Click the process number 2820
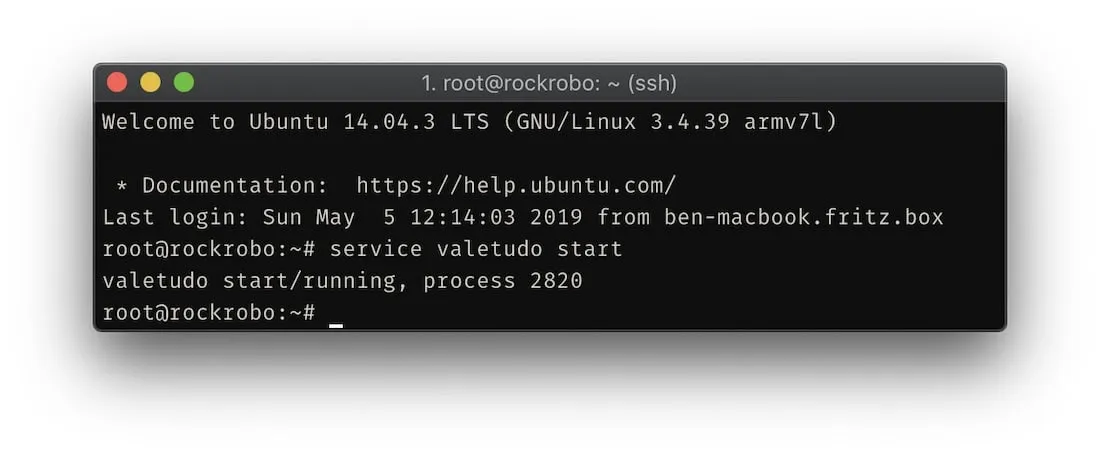Screen dimensions: 1100x455 (556, 281)
